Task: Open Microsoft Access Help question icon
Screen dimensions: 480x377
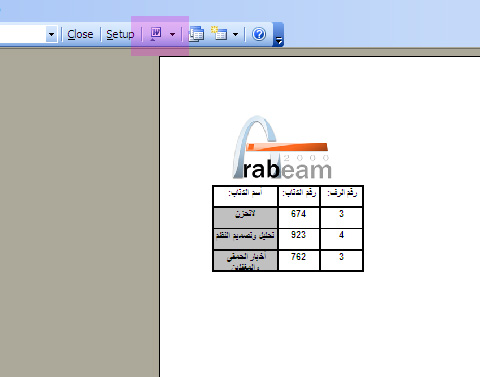Action: pos(259,34)
